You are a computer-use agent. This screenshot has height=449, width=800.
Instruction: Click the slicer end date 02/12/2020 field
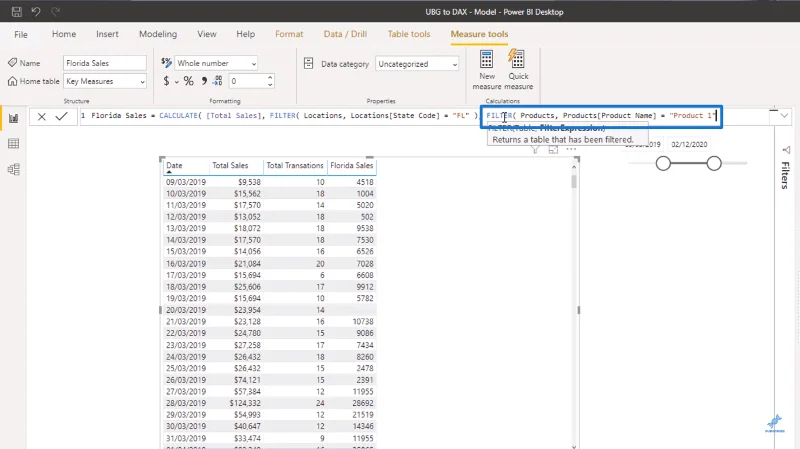tap(689, 144)
